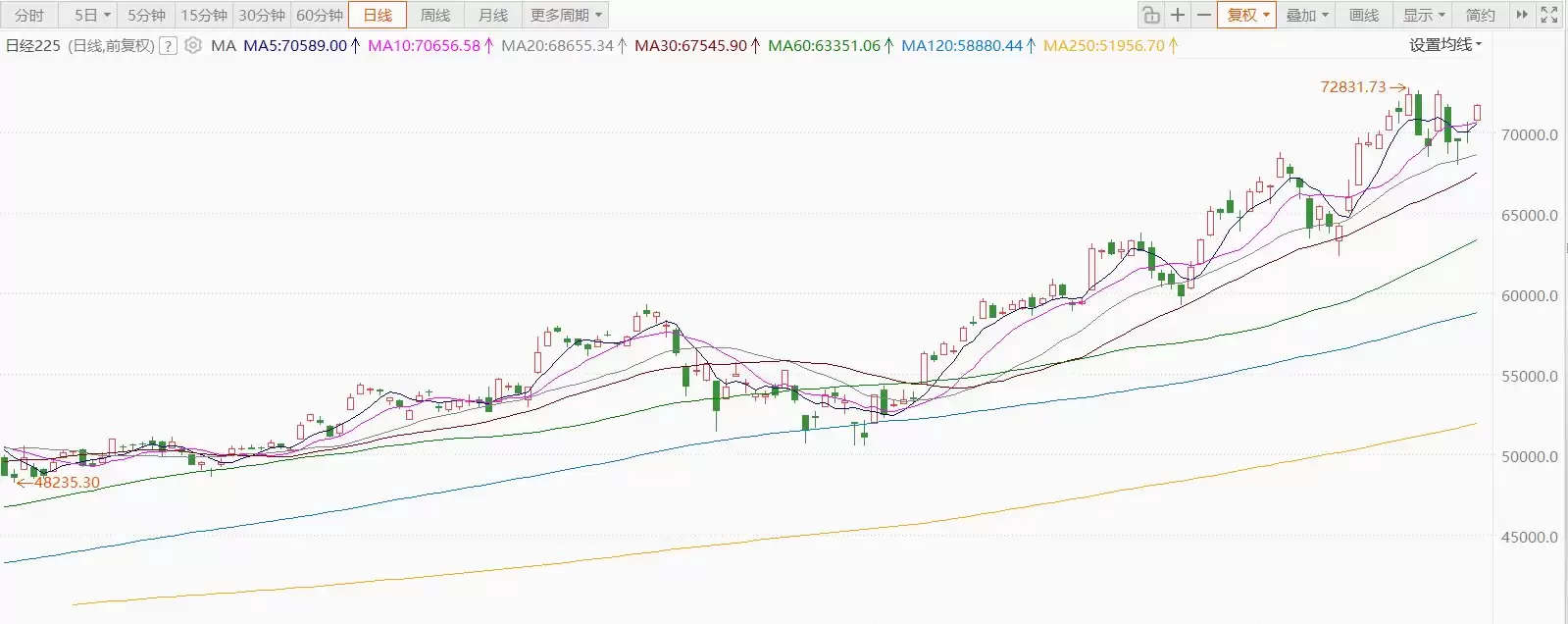Click the question mark help icon
1568x624 pixels.
pos(168,45)
